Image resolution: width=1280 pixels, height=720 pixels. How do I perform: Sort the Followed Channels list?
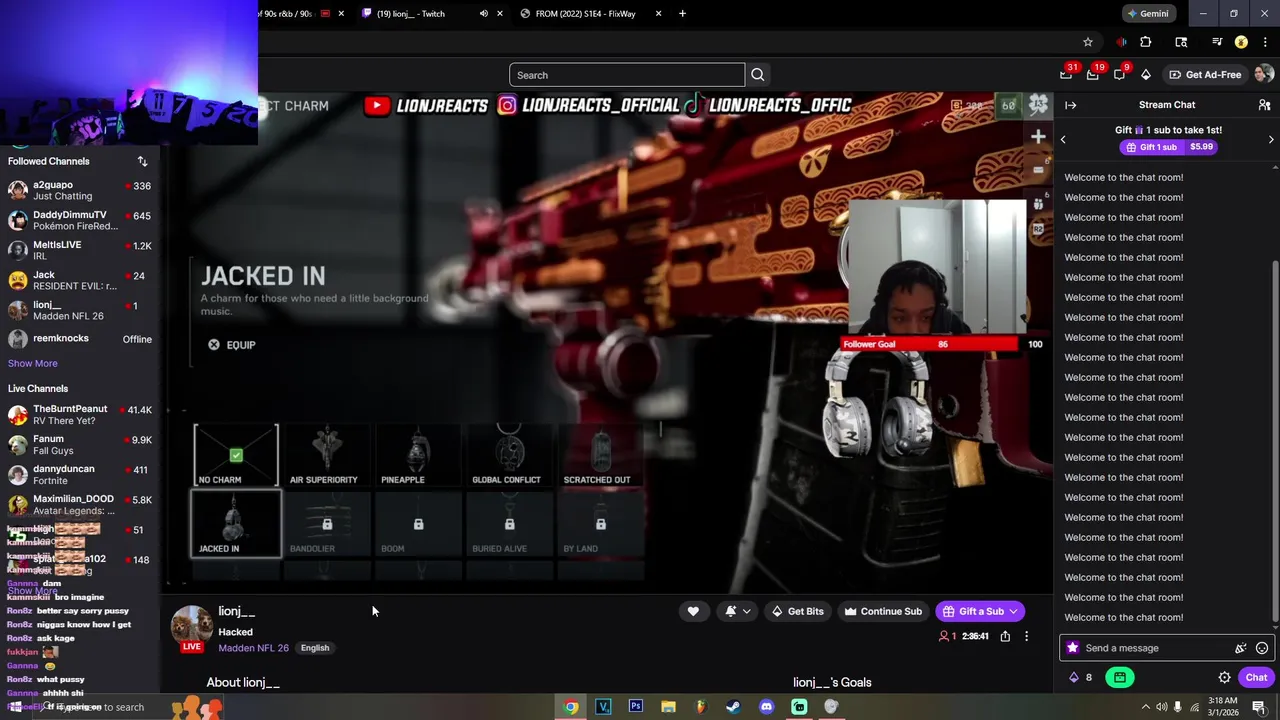[x=142, y=161]
